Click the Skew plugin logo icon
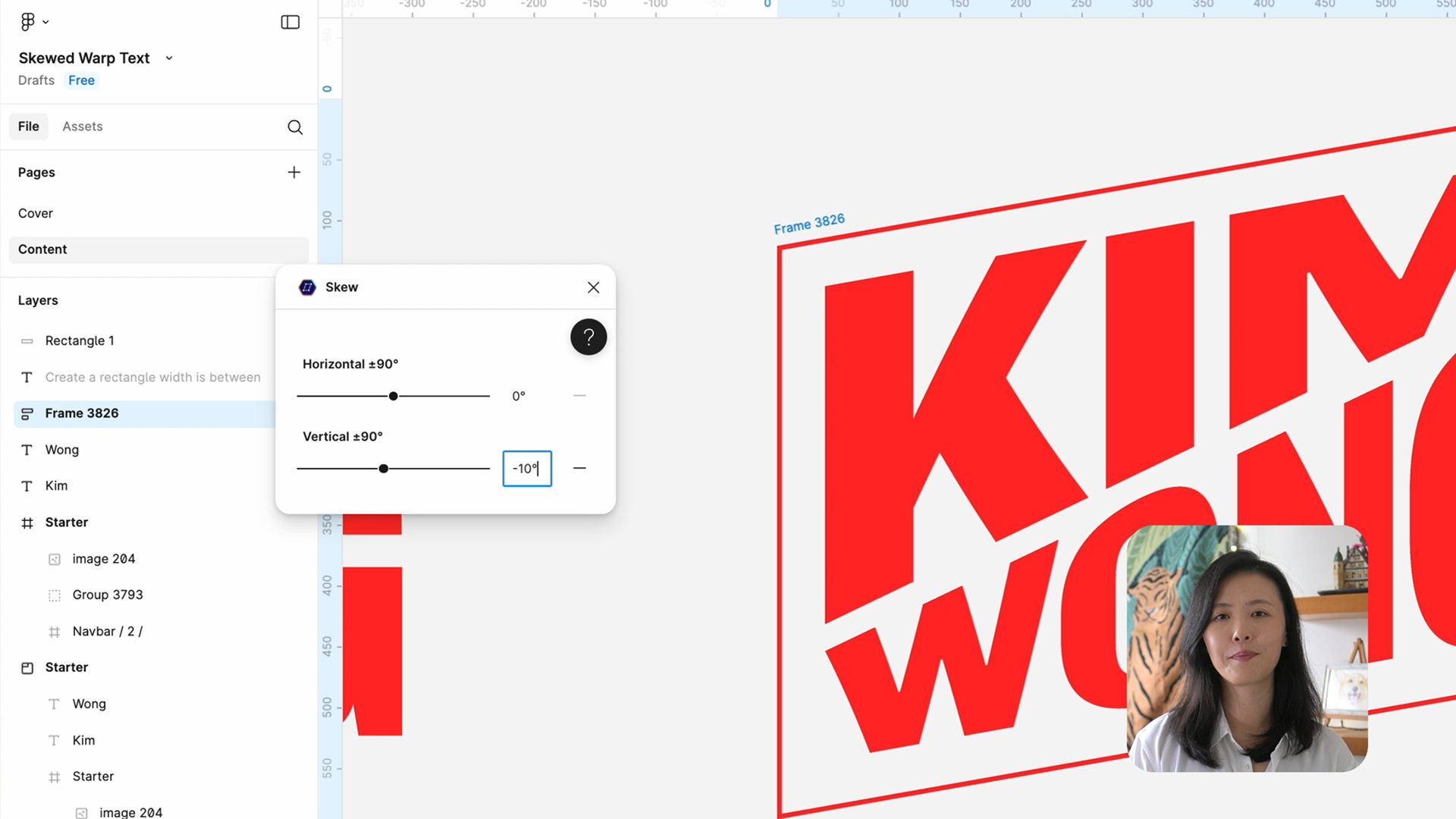The height and width of the screenshot is (819, 1456). coord(307,287)
